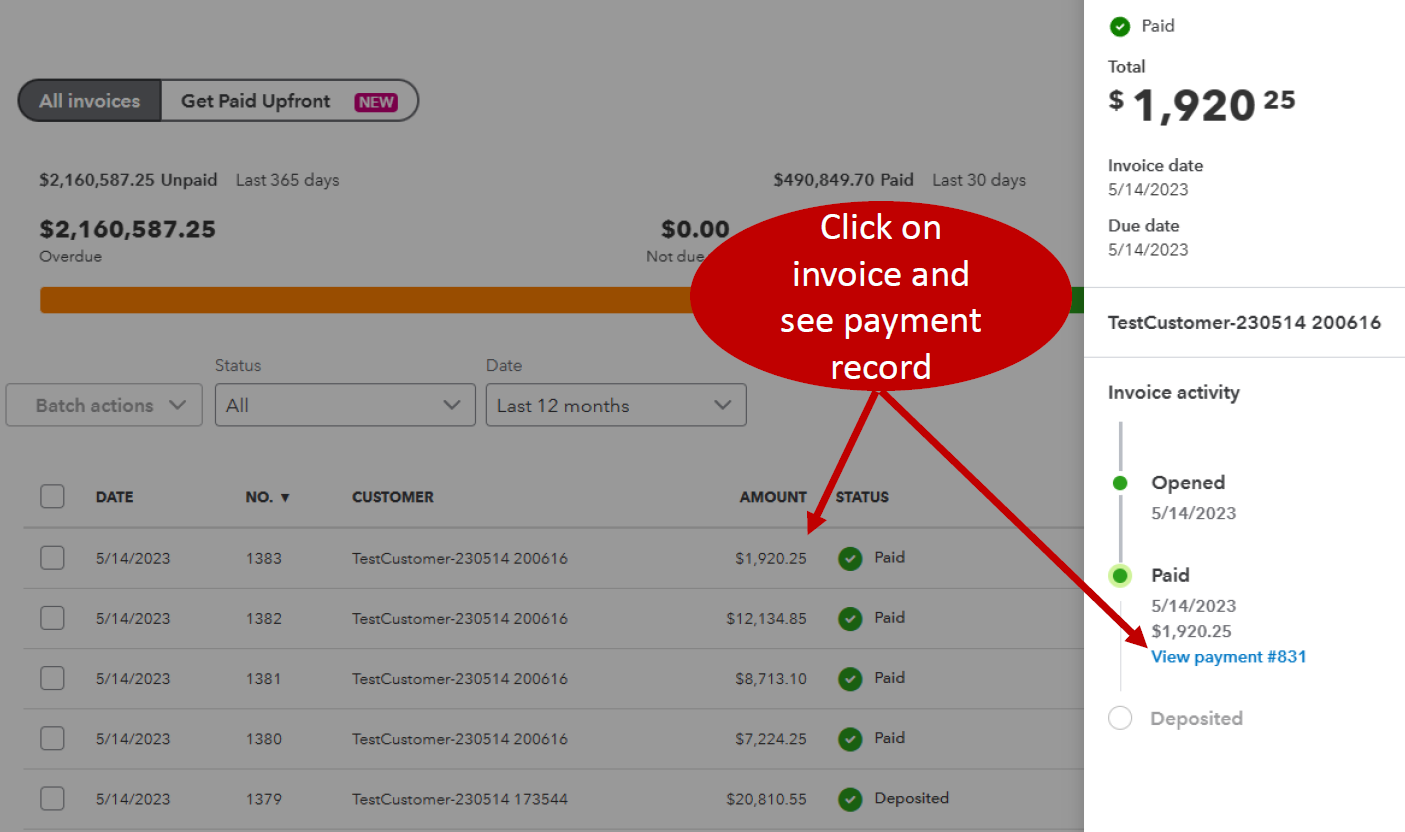Click the Deposited circle in Invoice activity timeline

pyautogui.click(x=1120, y=718)
